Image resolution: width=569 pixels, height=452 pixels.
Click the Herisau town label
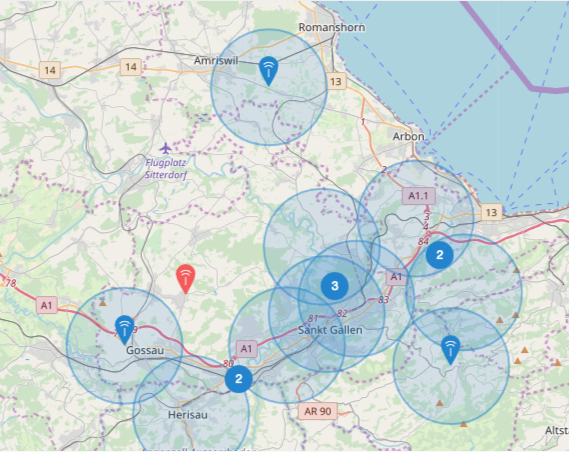[188, 415]
